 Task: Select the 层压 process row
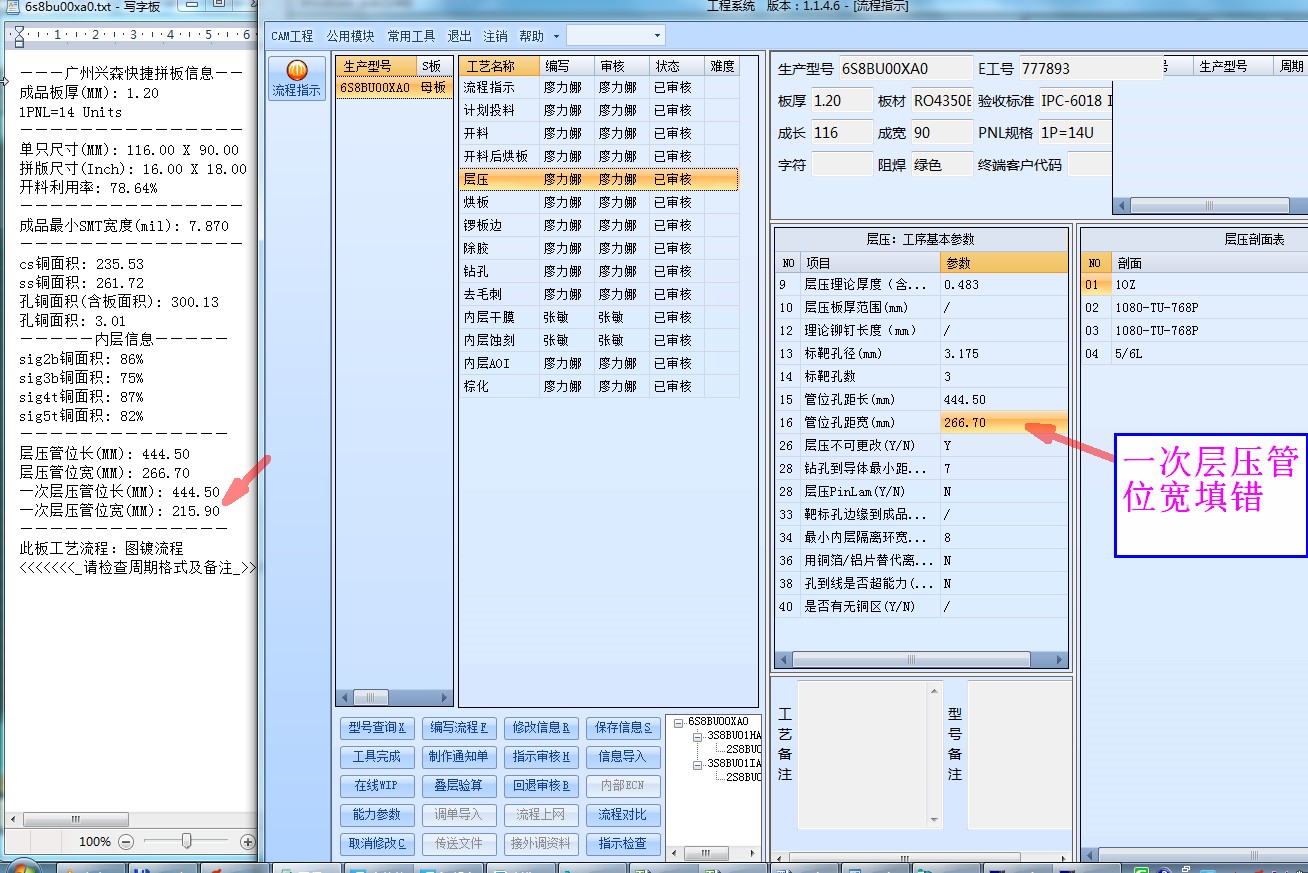click(598, 179)
